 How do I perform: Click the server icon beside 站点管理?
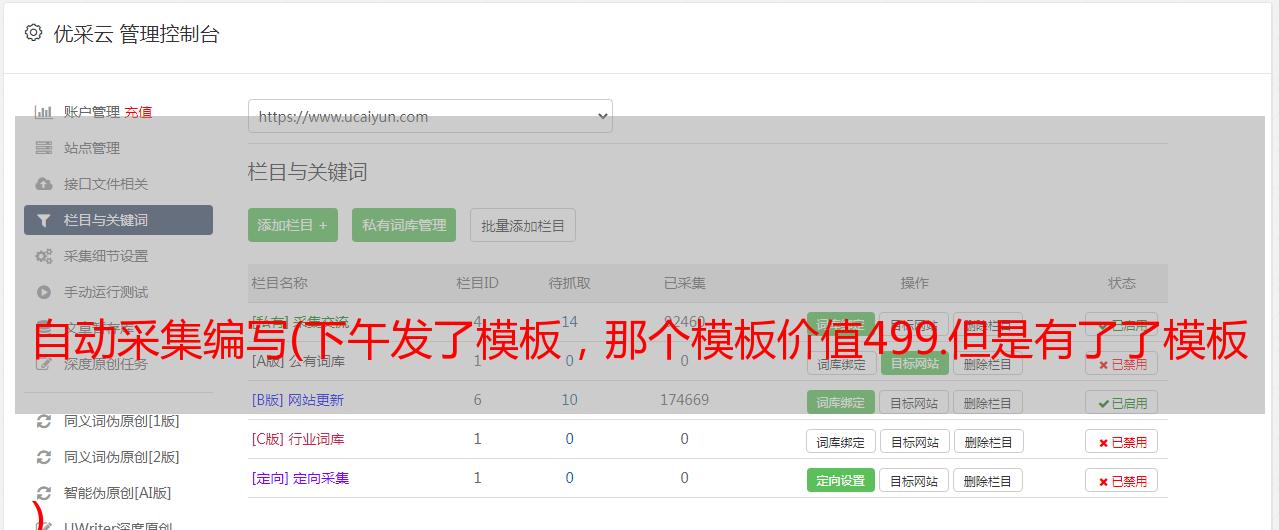(x=43, y=148)
